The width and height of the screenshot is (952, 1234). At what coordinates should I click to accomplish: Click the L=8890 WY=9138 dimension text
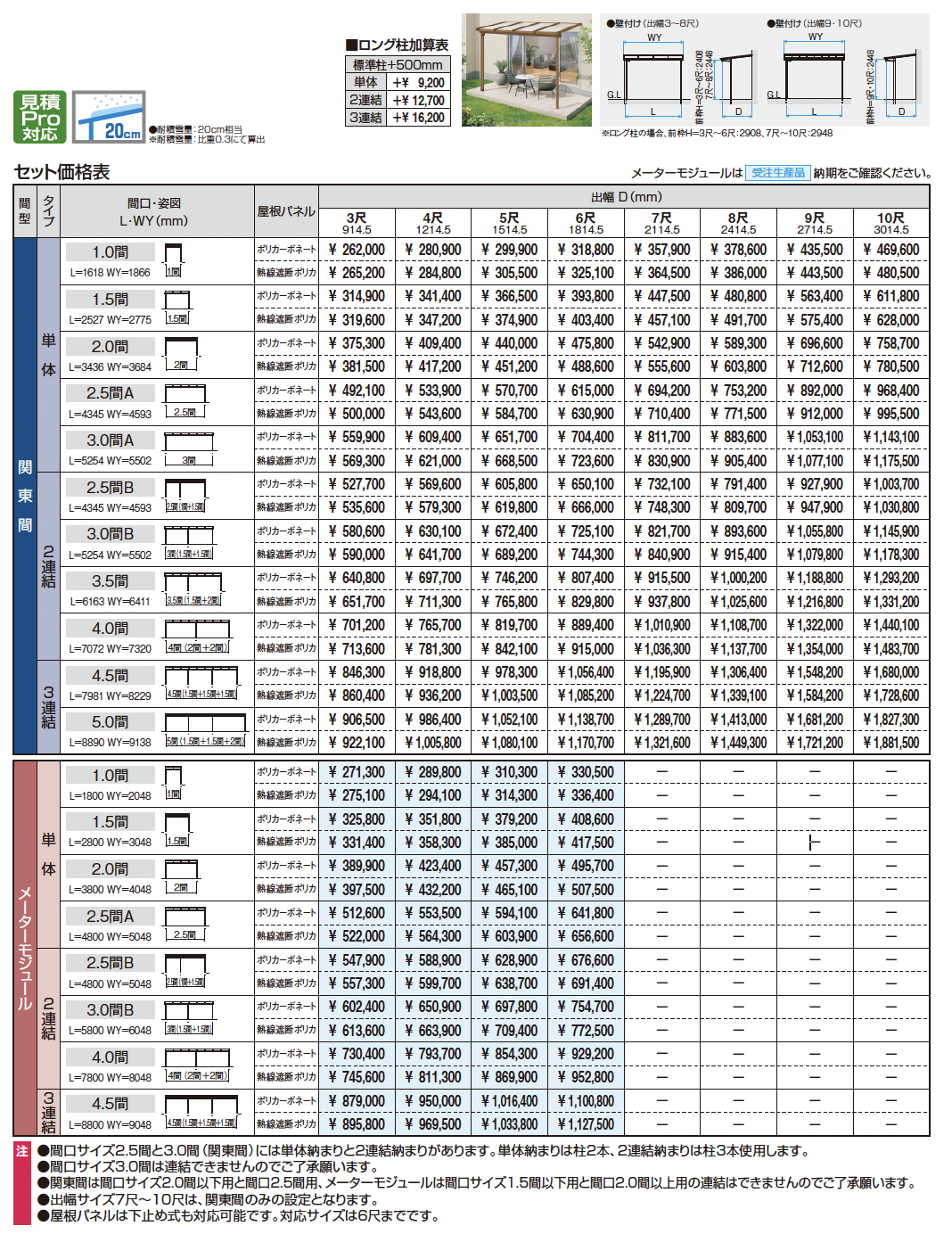pyautogui.click(x=110, y=743)
